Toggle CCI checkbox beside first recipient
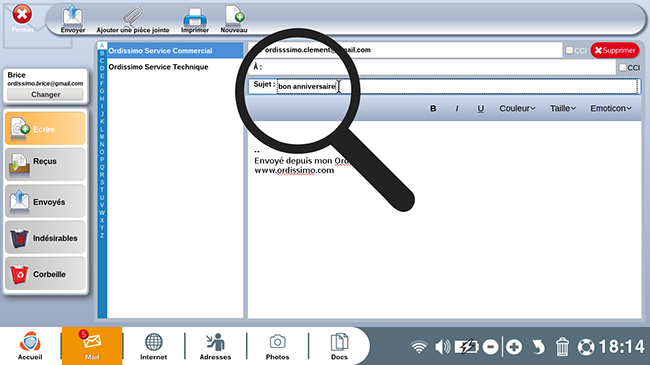 (x=570, y=50)
